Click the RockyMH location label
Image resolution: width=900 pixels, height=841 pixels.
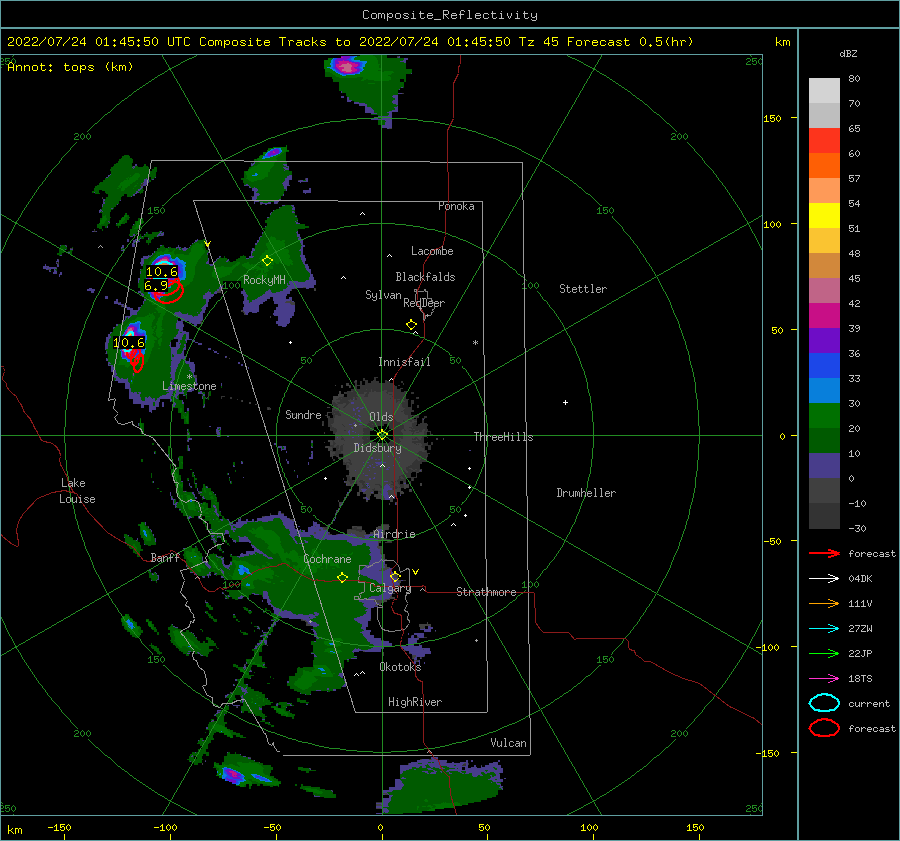coord(265,280)
